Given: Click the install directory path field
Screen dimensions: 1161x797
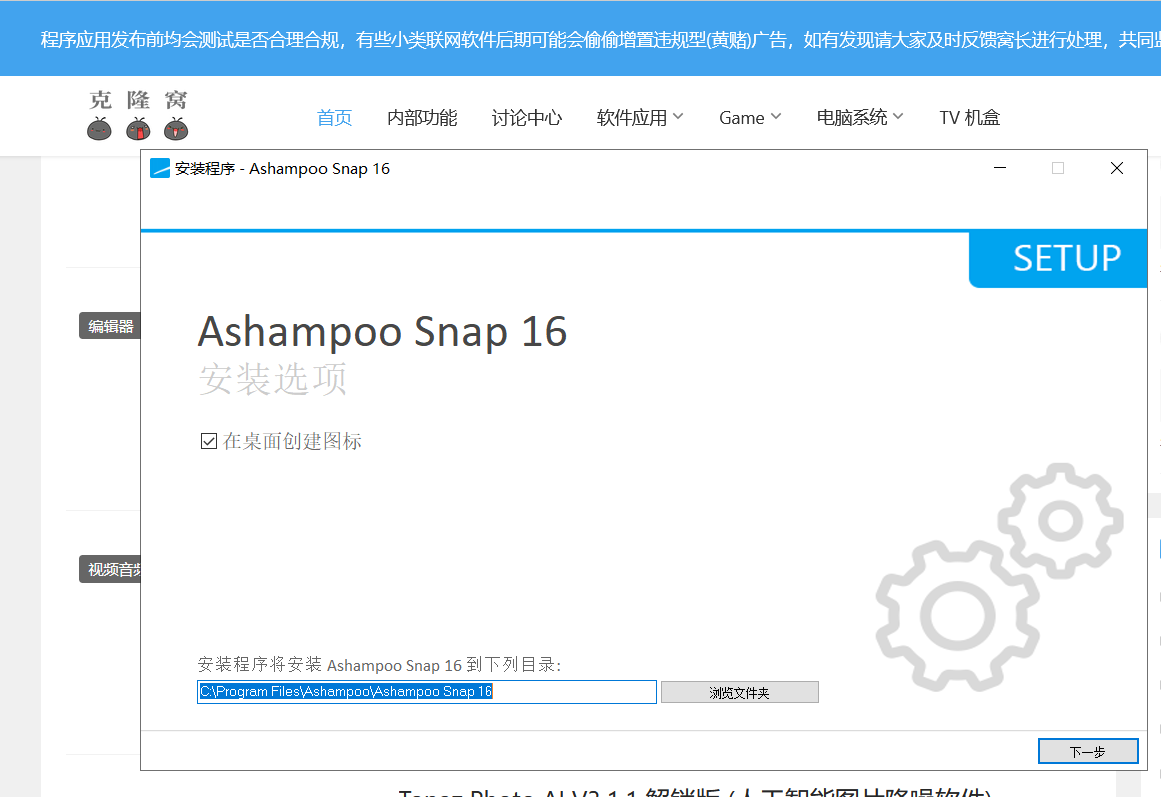Looking at the screenshot, I should click(x=426, y=692).
